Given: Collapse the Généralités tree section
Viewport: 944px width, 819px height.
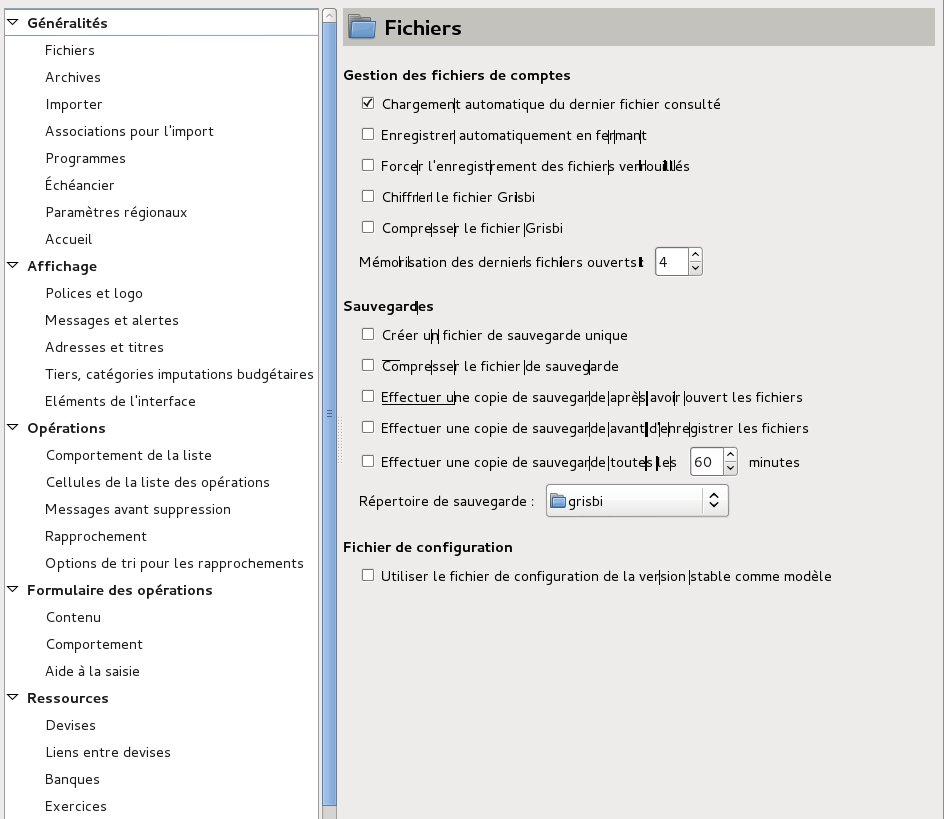Looking at the screenshot, I should click(x=12, y=23).
